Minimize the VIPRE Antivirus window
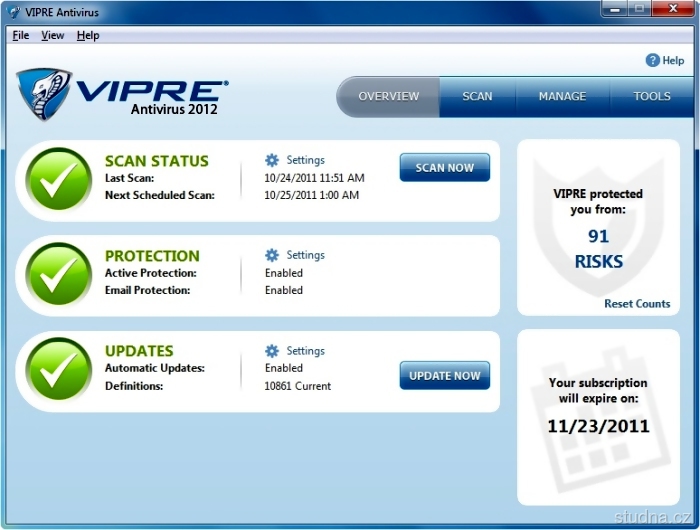The image size is (700, 530). click(x=615, y=9)
